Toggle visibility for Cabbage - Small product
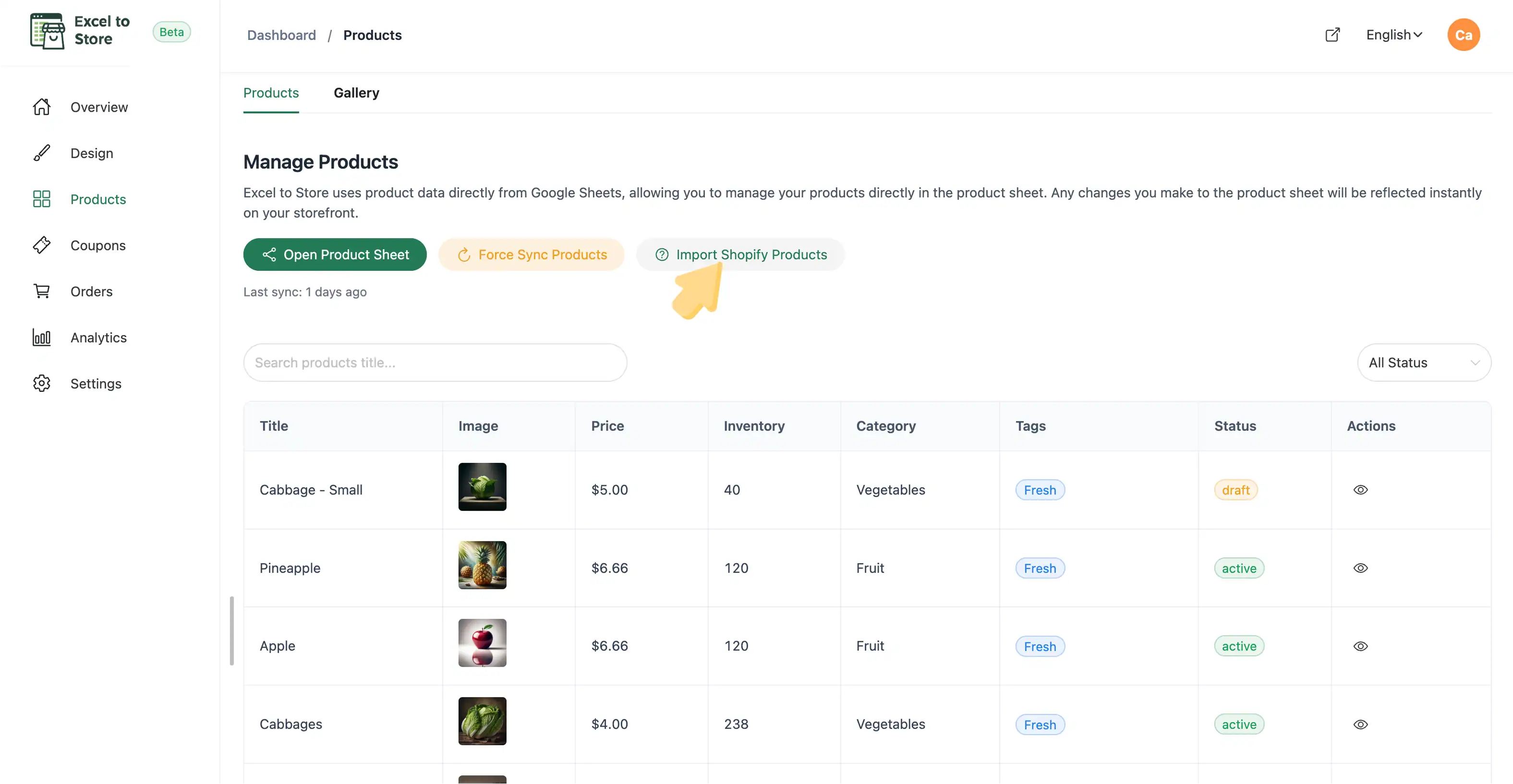Viewport: 1513px width, 784px height. pyautogui.click(x=1361, y=489)
